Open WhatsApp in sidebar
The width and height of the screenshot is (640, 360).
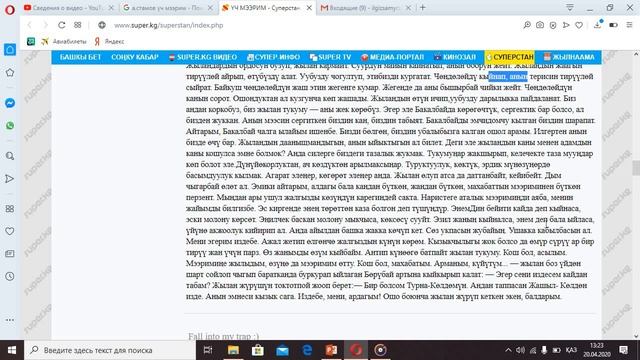(10, 126)
